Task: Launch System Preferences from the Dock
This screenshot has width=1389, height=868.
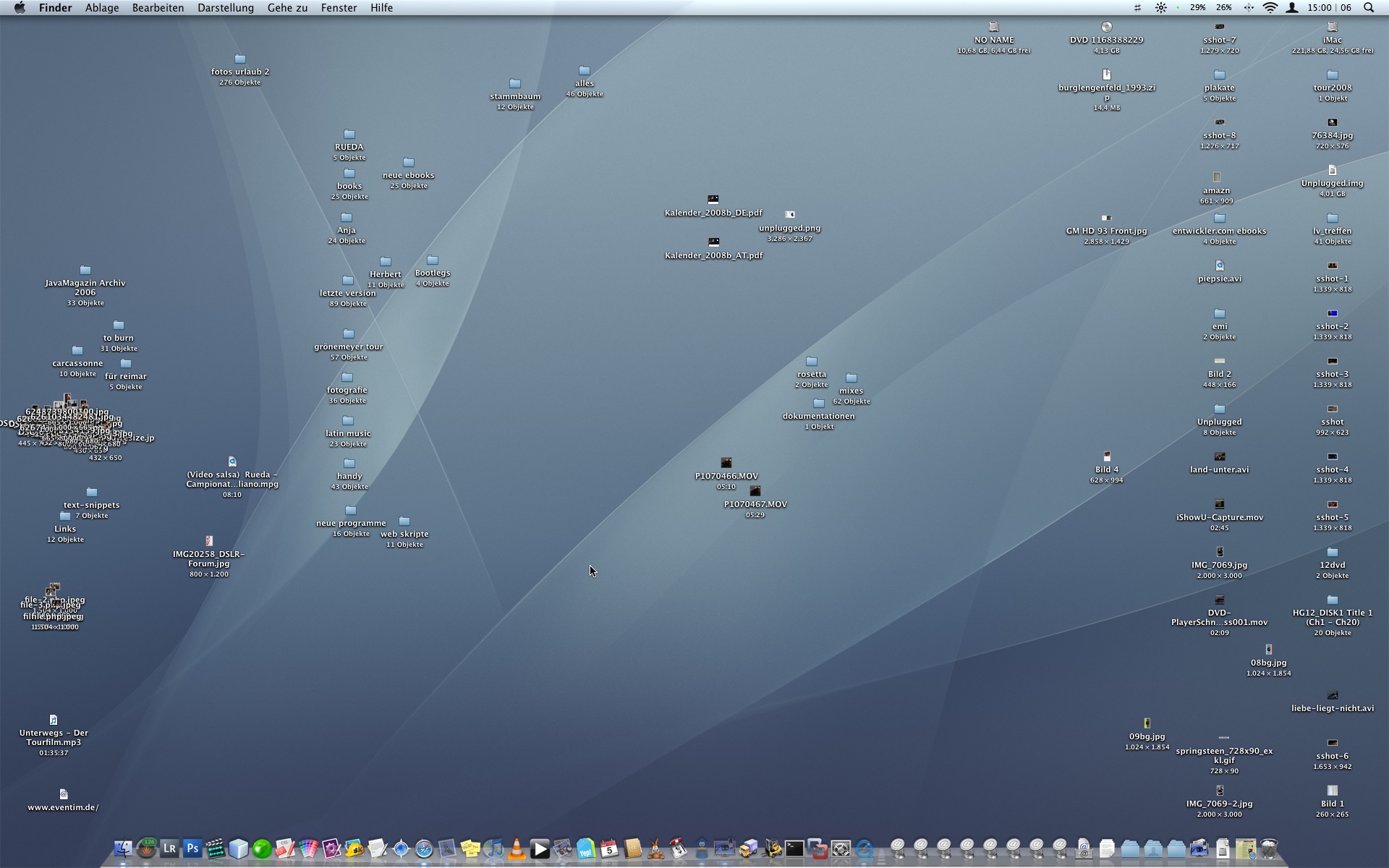Action: 841,848
